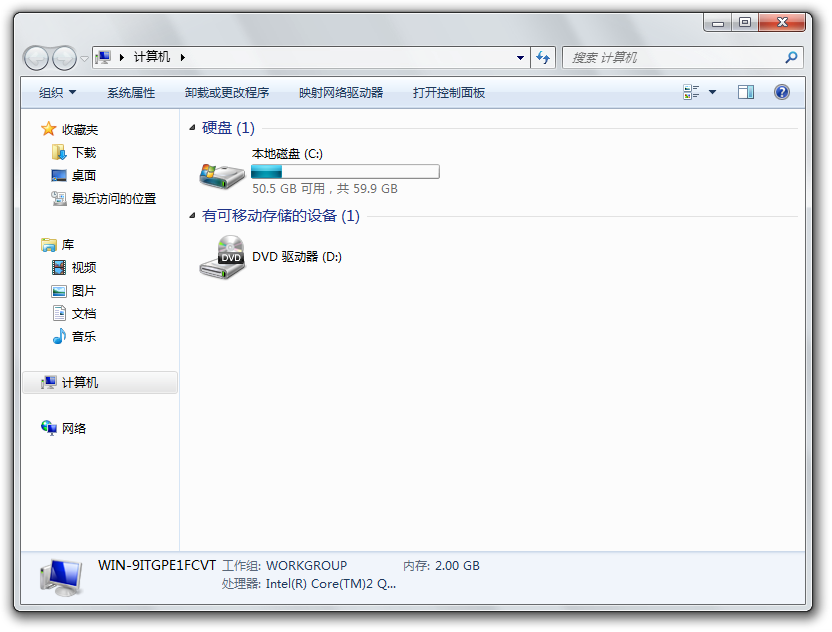
Task: Click the Back navigation arrow
Action: tap(37, 58)
